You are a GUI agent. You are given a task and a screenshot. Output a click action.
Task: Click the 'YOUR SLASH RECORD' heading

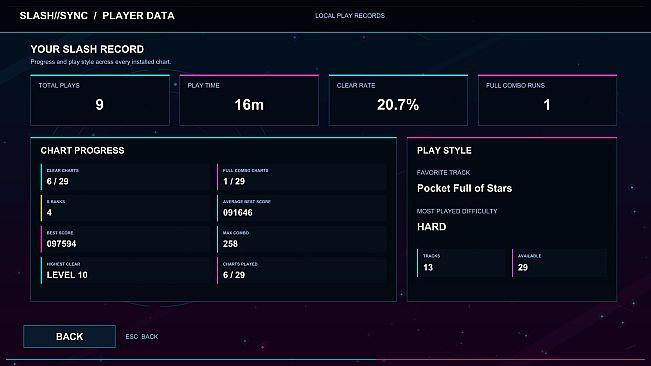[x=87, y=49]
